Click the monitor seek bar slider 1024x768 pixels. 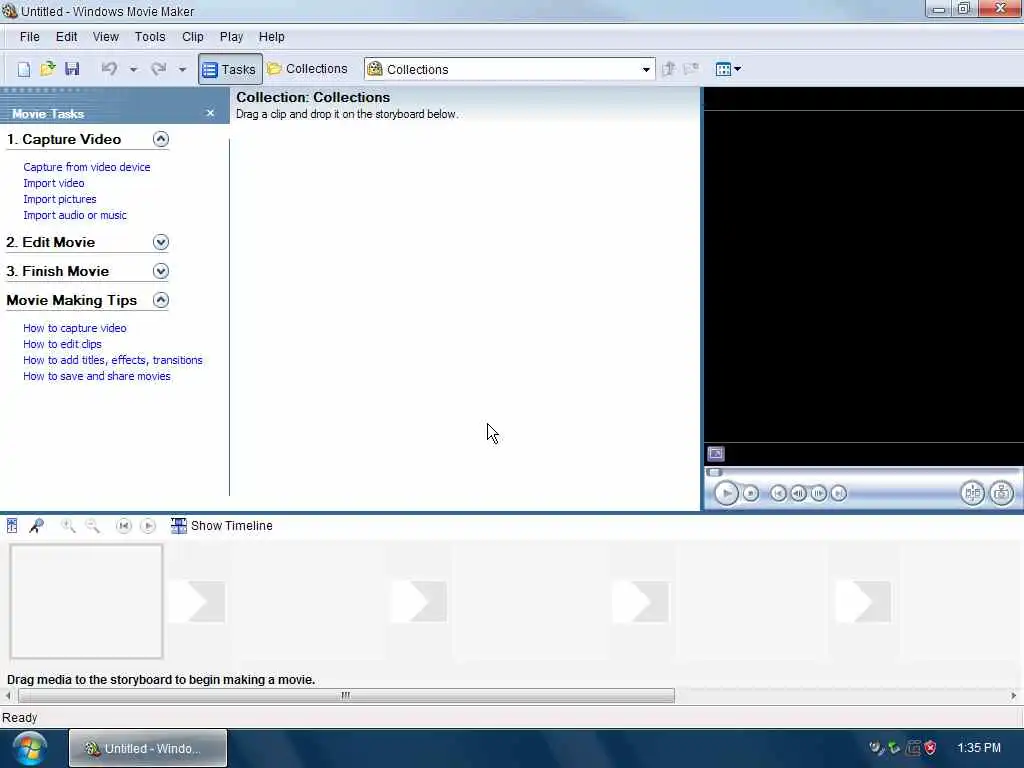tap(714, 472)
